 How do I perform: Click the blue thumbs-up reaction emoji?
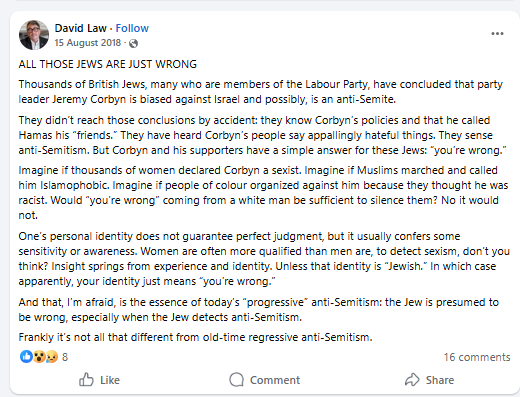pos(26,357)
